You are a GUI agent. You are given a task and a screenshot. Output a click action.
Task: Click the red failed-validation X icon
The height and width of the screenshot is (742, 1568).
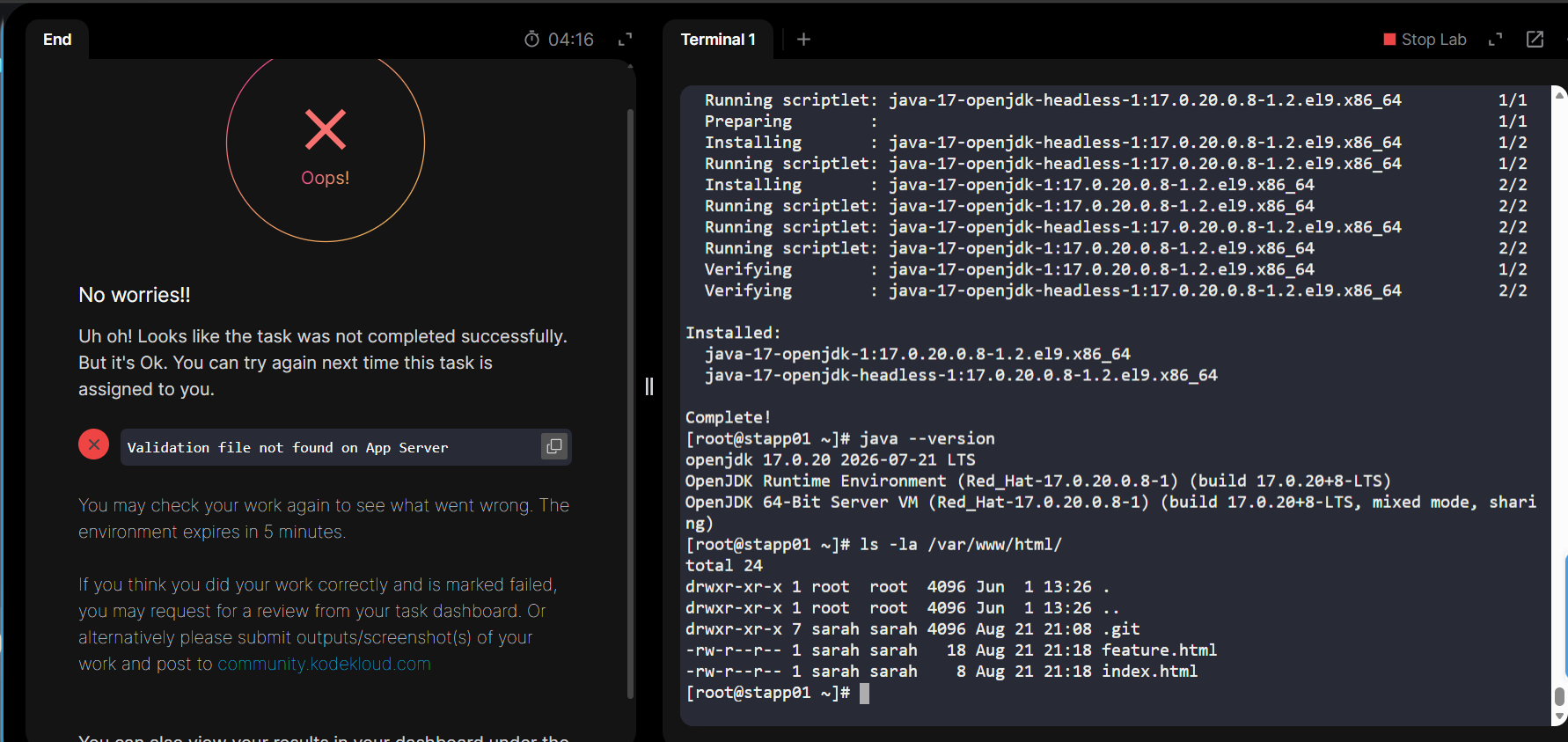[x=93, y=444]
